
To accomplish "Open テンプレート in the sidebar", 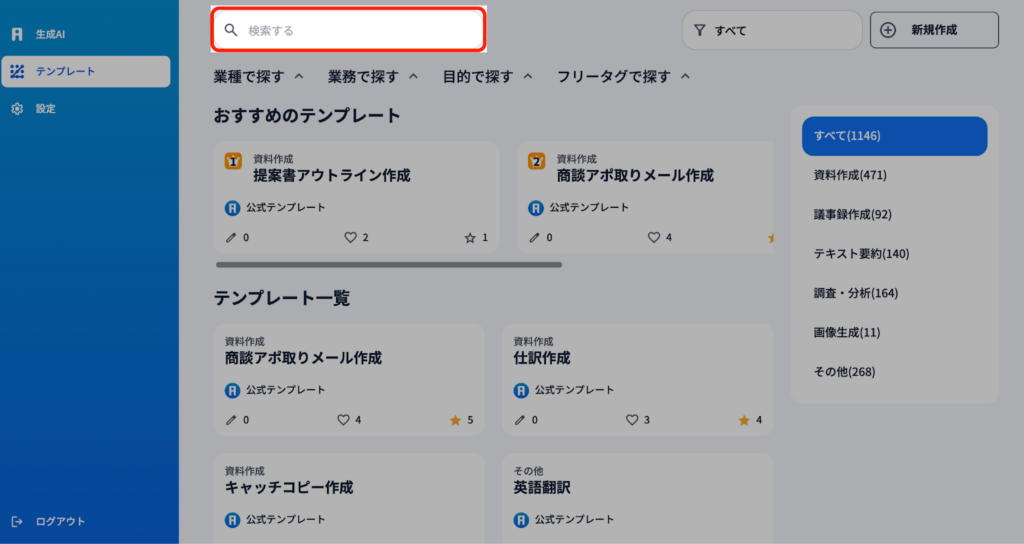I will (x=85, y=72).
